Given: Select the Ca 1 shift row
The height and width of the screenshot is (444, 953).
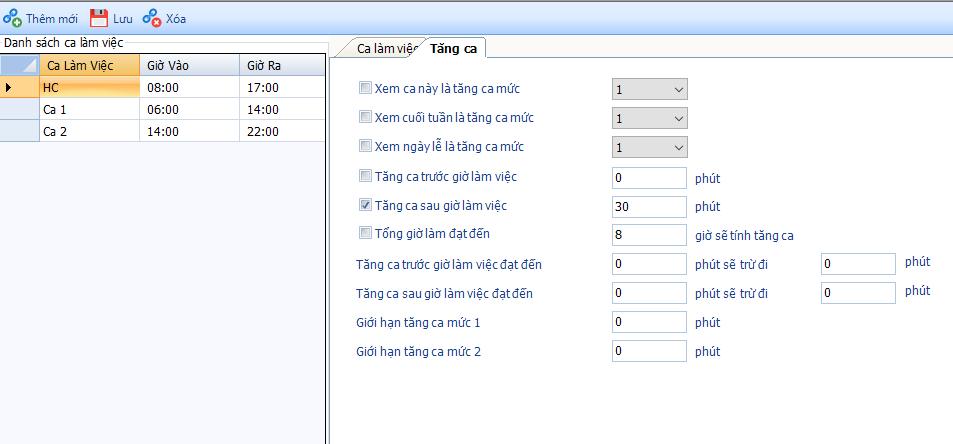Looking at the screenshot, I should 88,109.
